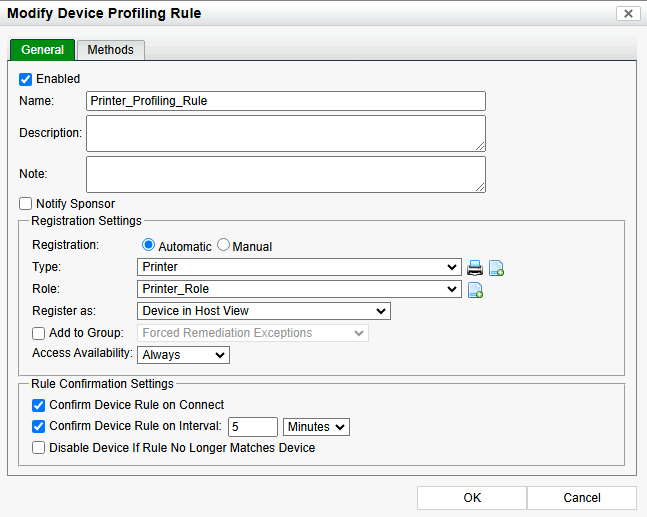
Task: Open the Register as dropdown
Action: pyautogui.click(x=264, y=311)
